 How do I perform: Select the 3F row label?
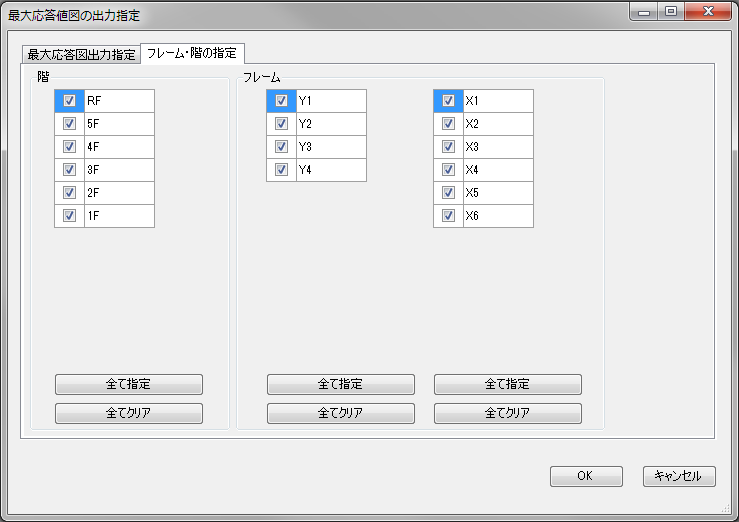click(x=119, y=170)
